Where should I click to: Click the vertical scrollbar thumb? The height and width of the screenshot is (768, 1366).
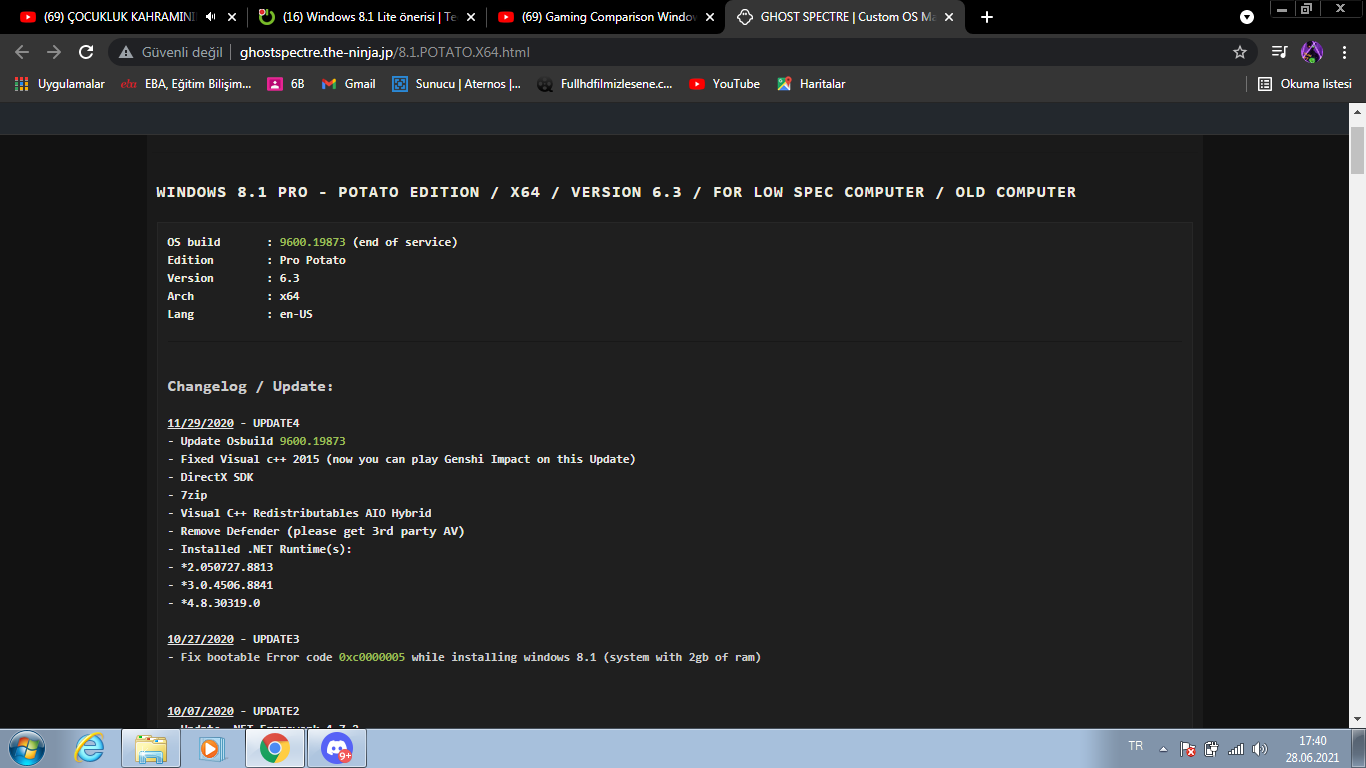click(x=1357, y=150)
